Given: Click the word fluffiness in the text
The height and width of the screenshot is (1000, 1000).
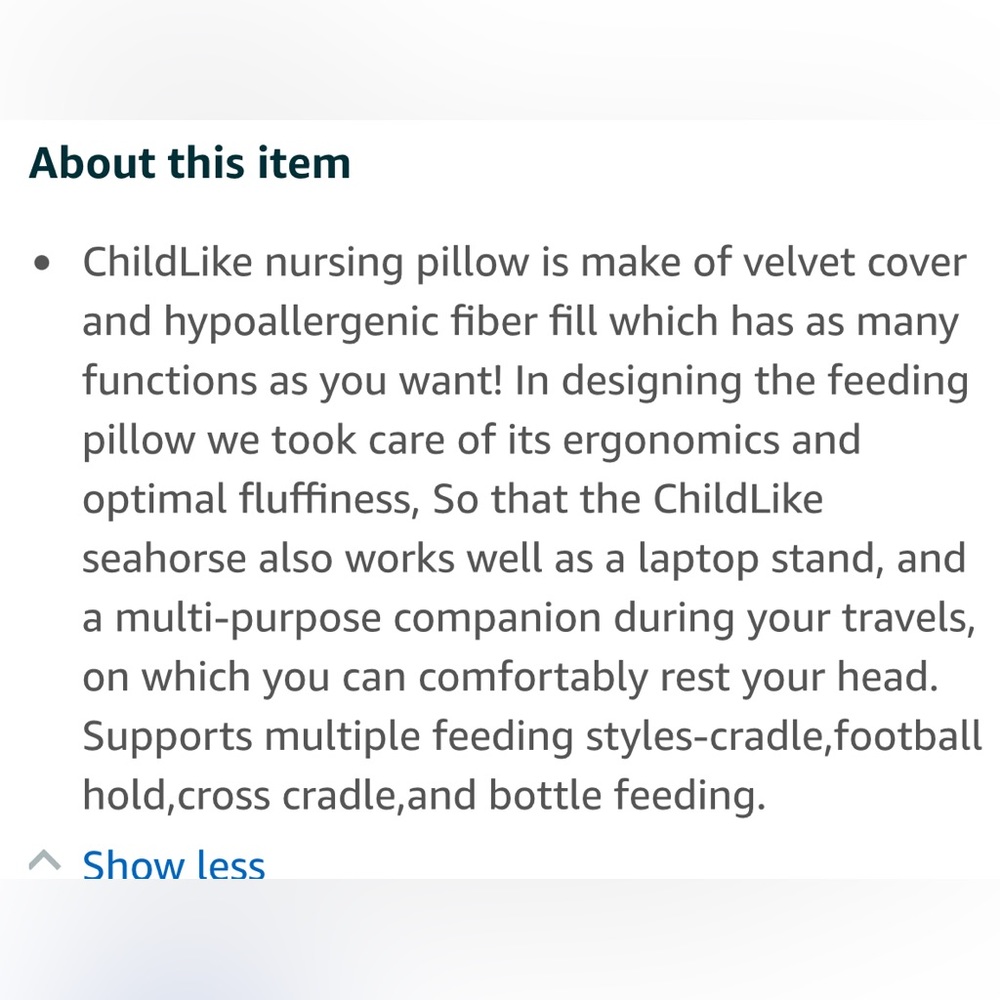Looking at the screenshot, I should (x=329, y=499).
